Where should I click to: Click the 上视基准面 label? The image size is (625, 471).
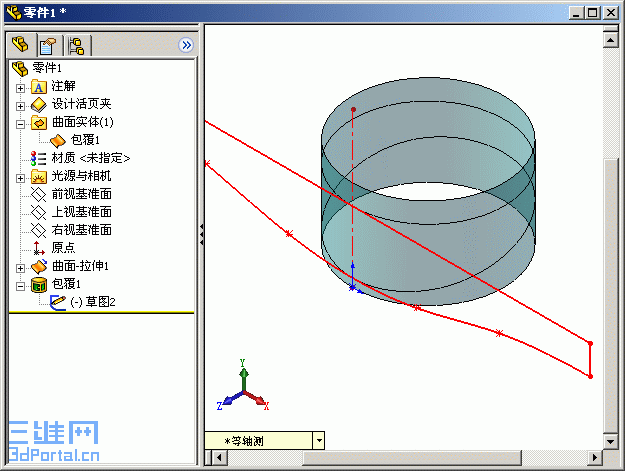[x=82, y=212]
